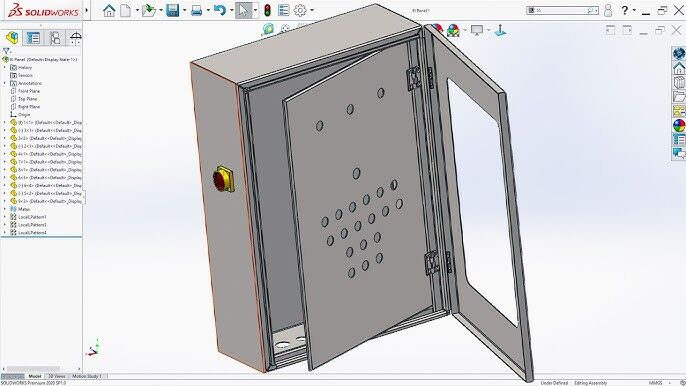Image resolution: width=686 pixels, height=386 pixels.
Task: Undo the last action
Action: coord(220,10)
